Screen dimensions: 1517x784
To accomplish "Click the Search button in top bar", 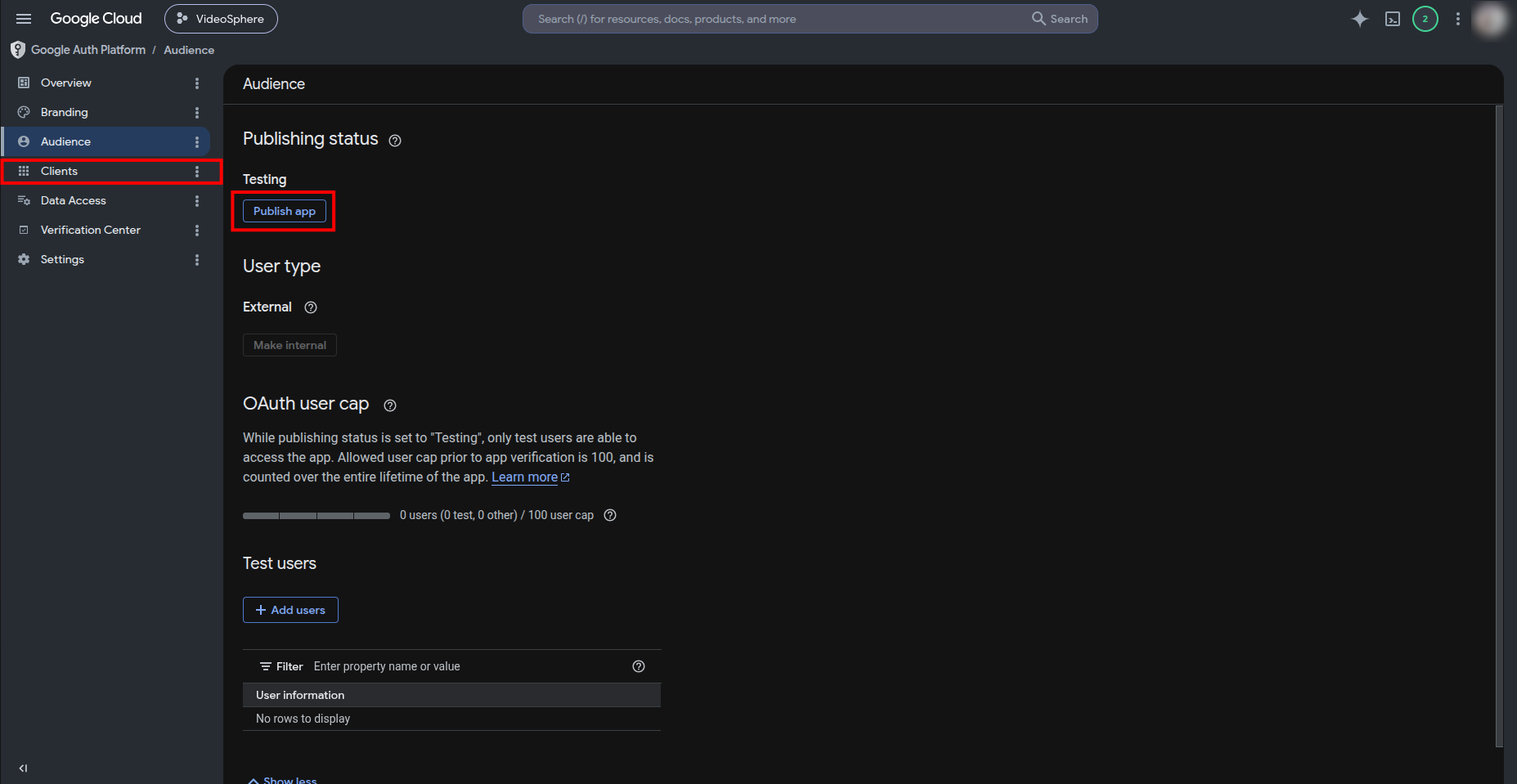I will (1060, 19).
